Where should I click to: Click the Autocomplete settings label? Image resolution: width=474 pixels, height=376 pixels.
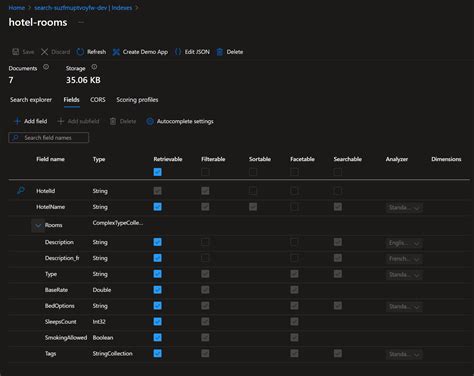185,121
